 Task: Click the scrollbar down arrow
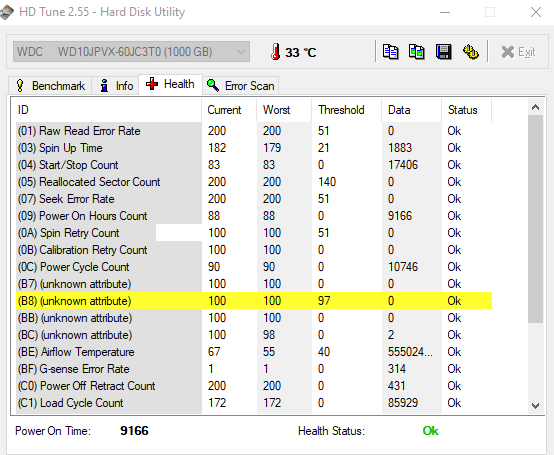click(x=535, y=406)
